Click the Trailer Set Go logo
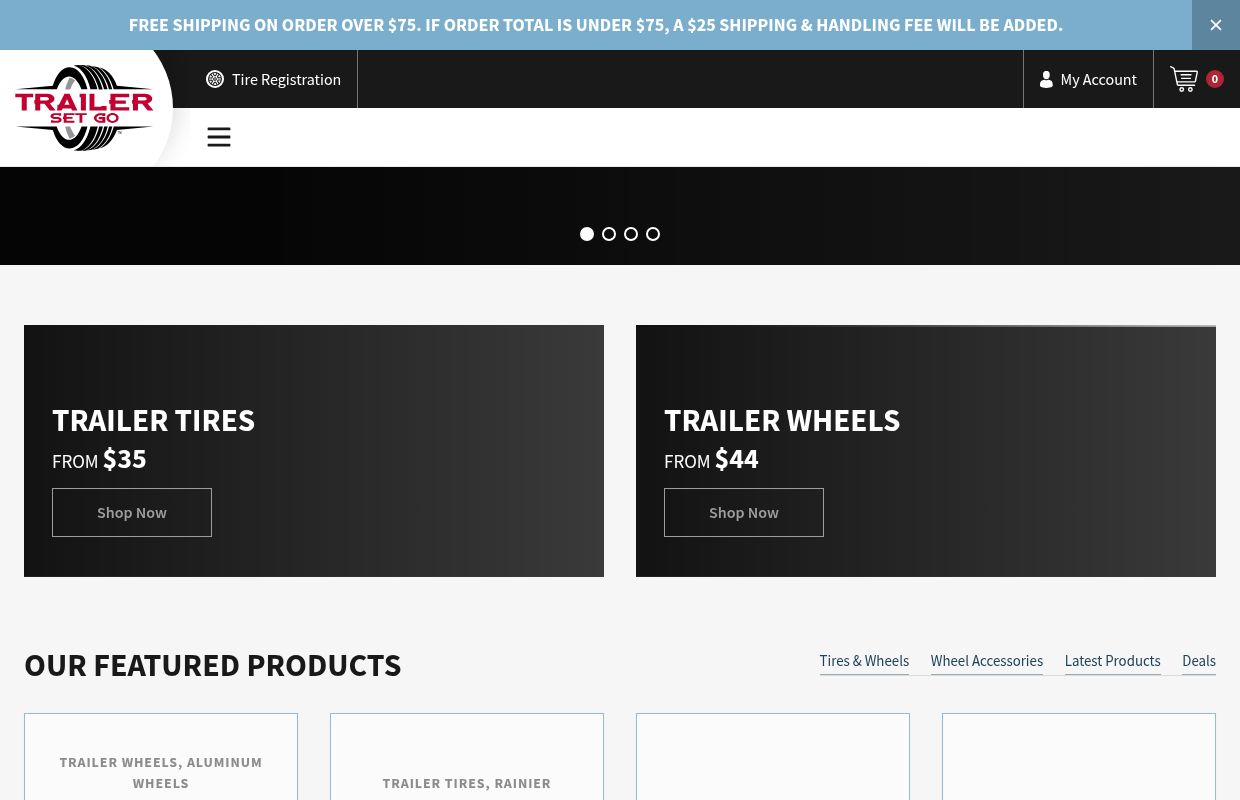Viewport: 1240px width, 800px height. pos(84,107)
